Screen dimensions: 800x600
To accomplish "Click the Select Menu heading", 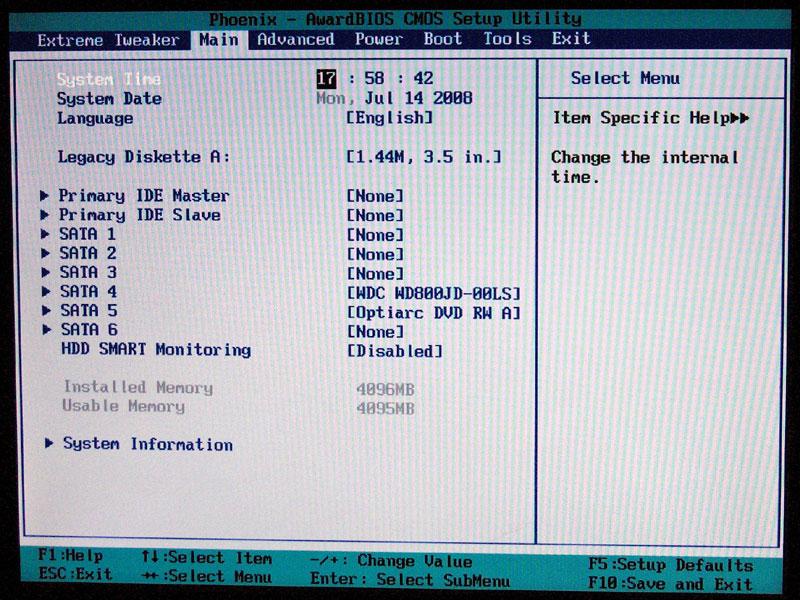I will pyautogui.click(x=625, y=78).
